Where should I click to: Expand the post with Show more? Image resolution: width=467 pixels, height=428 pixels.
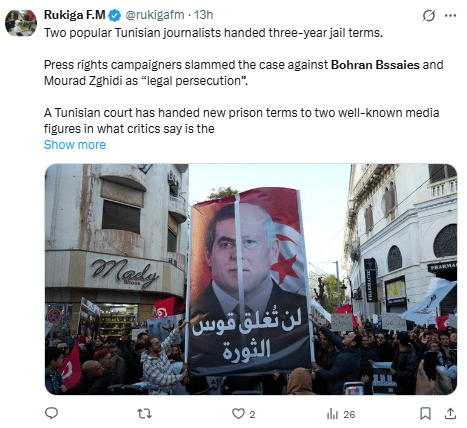[x=75, y=145]
